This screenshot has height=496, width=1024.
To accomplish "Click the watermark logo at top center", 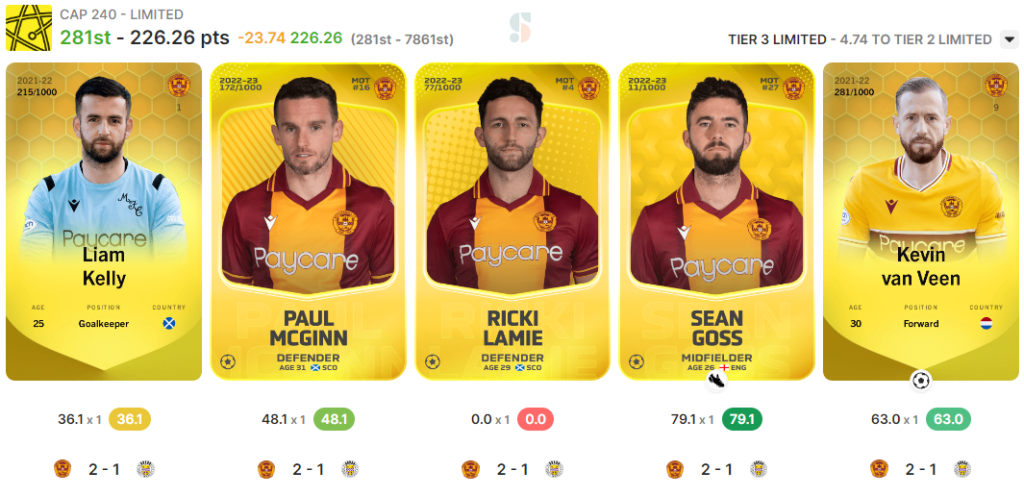I will (520, 28).
